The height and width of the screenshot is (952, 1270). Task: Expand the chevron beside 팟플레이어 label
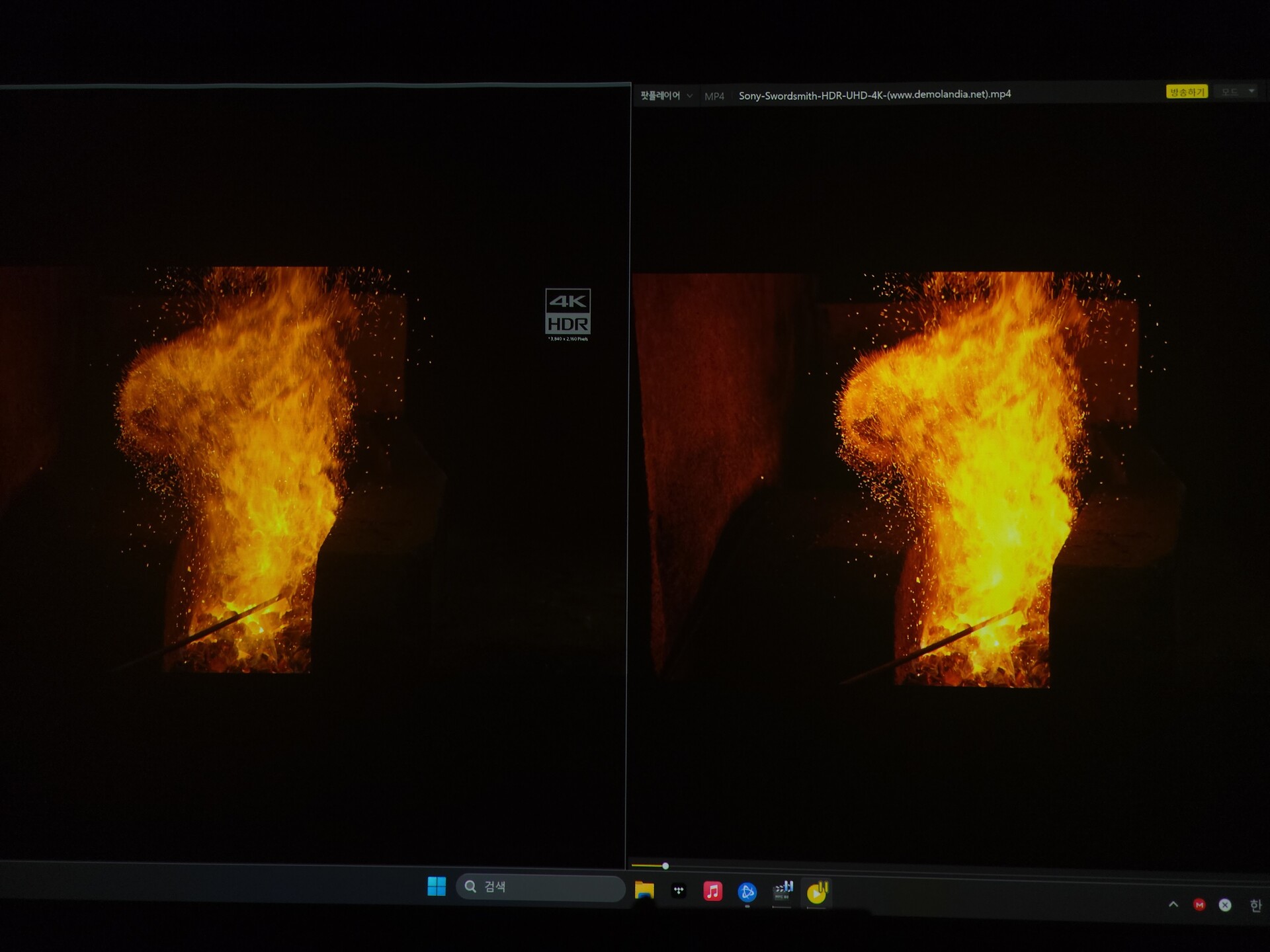click(690, 96)
